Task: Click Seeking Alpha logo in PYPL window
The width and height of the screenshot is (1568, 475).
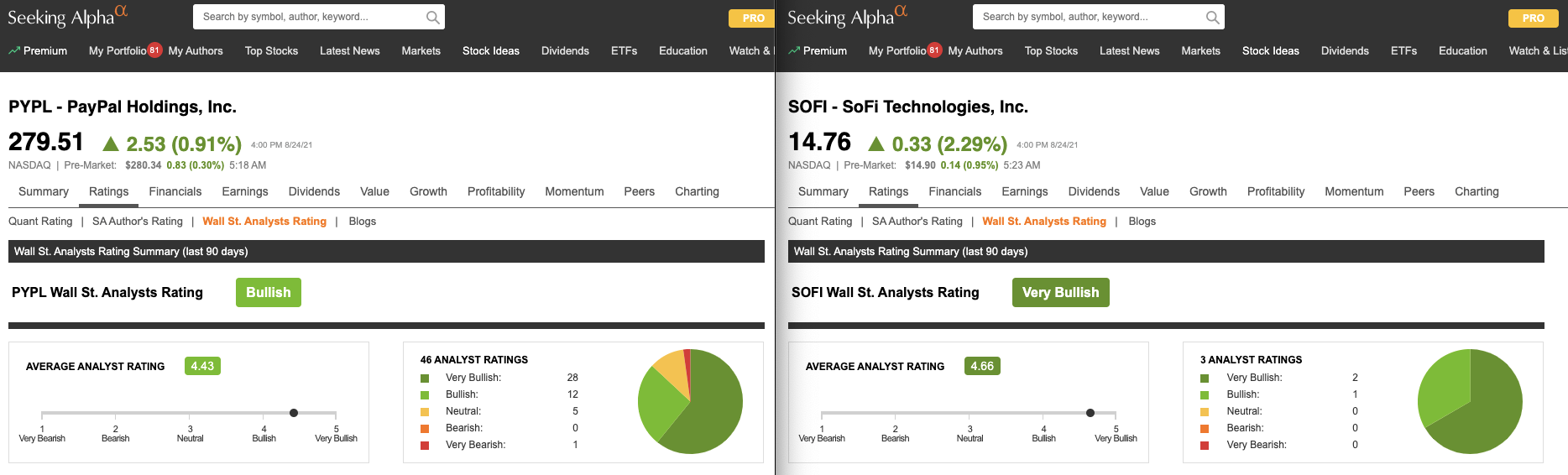Action: point(68,16)
